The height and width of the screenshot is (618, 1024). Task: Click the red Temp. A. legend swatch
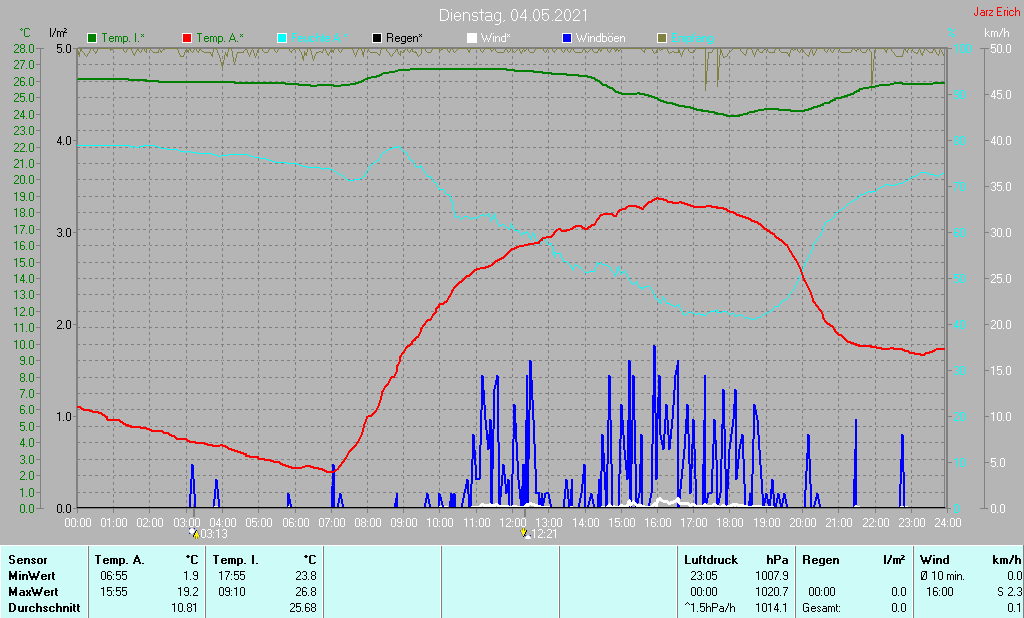tap(187, 38)
